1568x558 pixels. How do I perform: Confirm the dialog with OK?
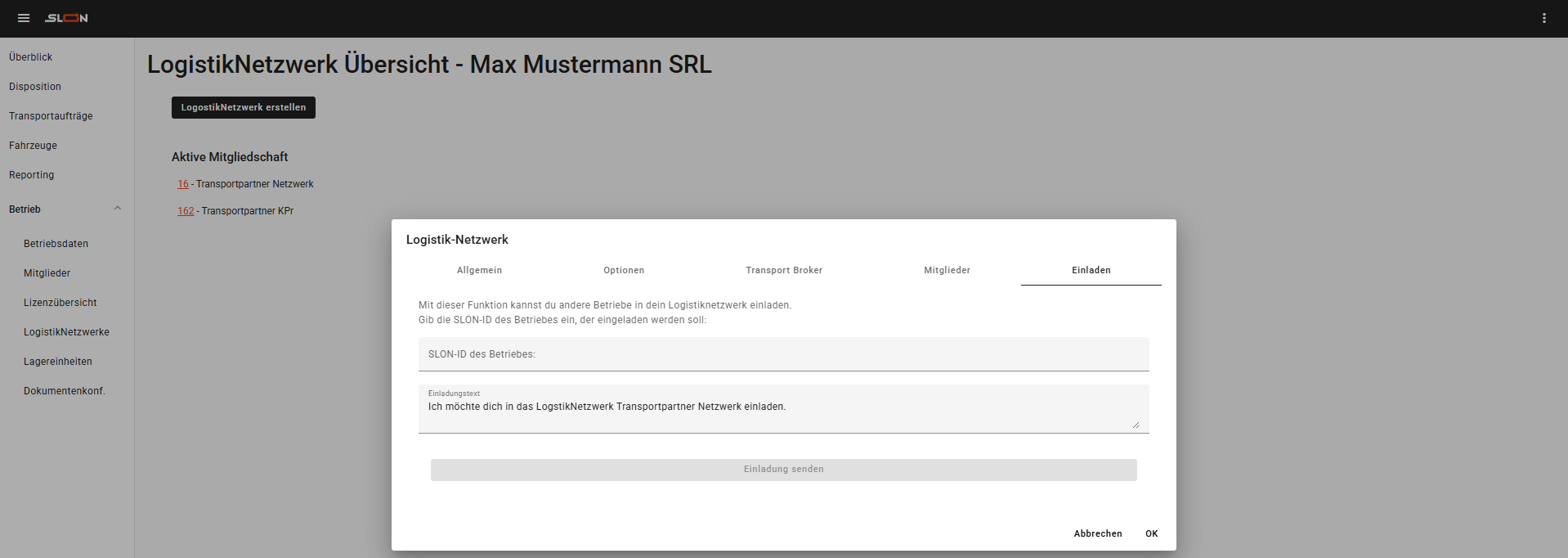pyautogui.click(x=1151, y=533)
